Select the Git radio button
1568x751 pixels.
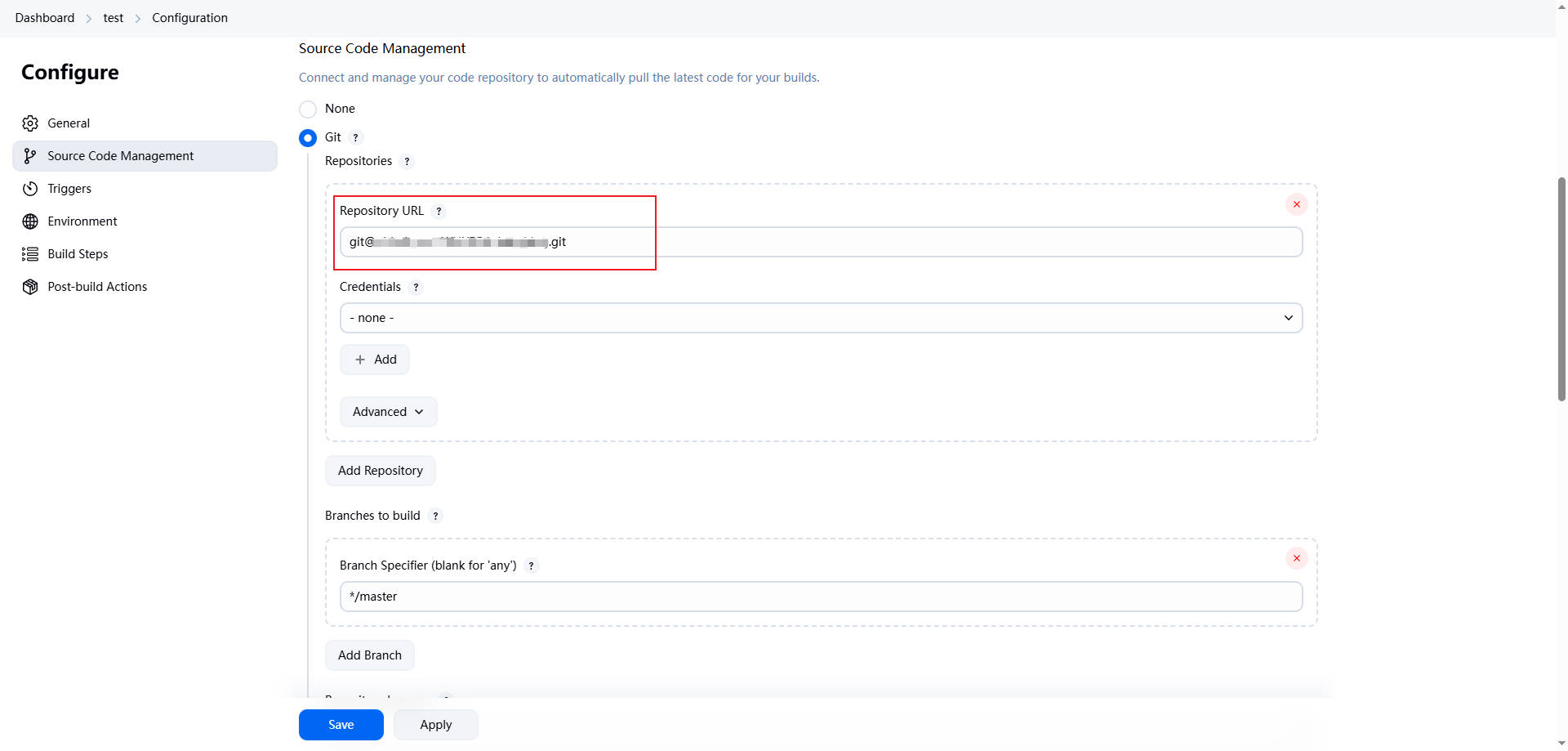(308, 138)
